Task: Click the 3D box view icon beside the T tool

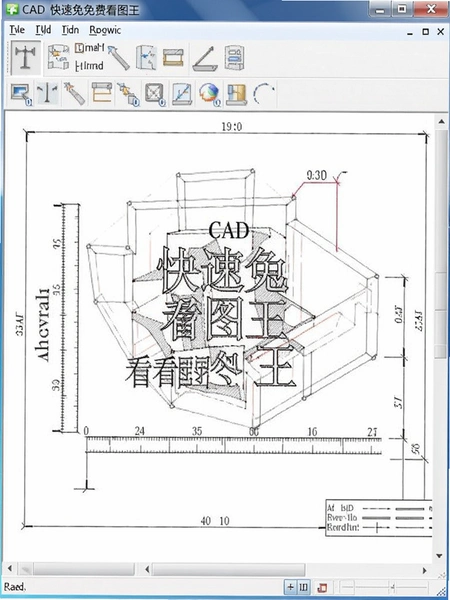Action: pos(58,57)
